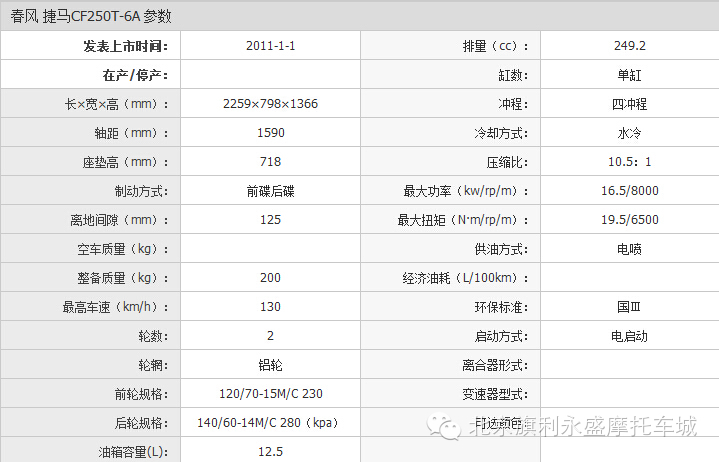Select the value 电启动
The width and height of the screenshot is (719, 462).
point(630,336)
